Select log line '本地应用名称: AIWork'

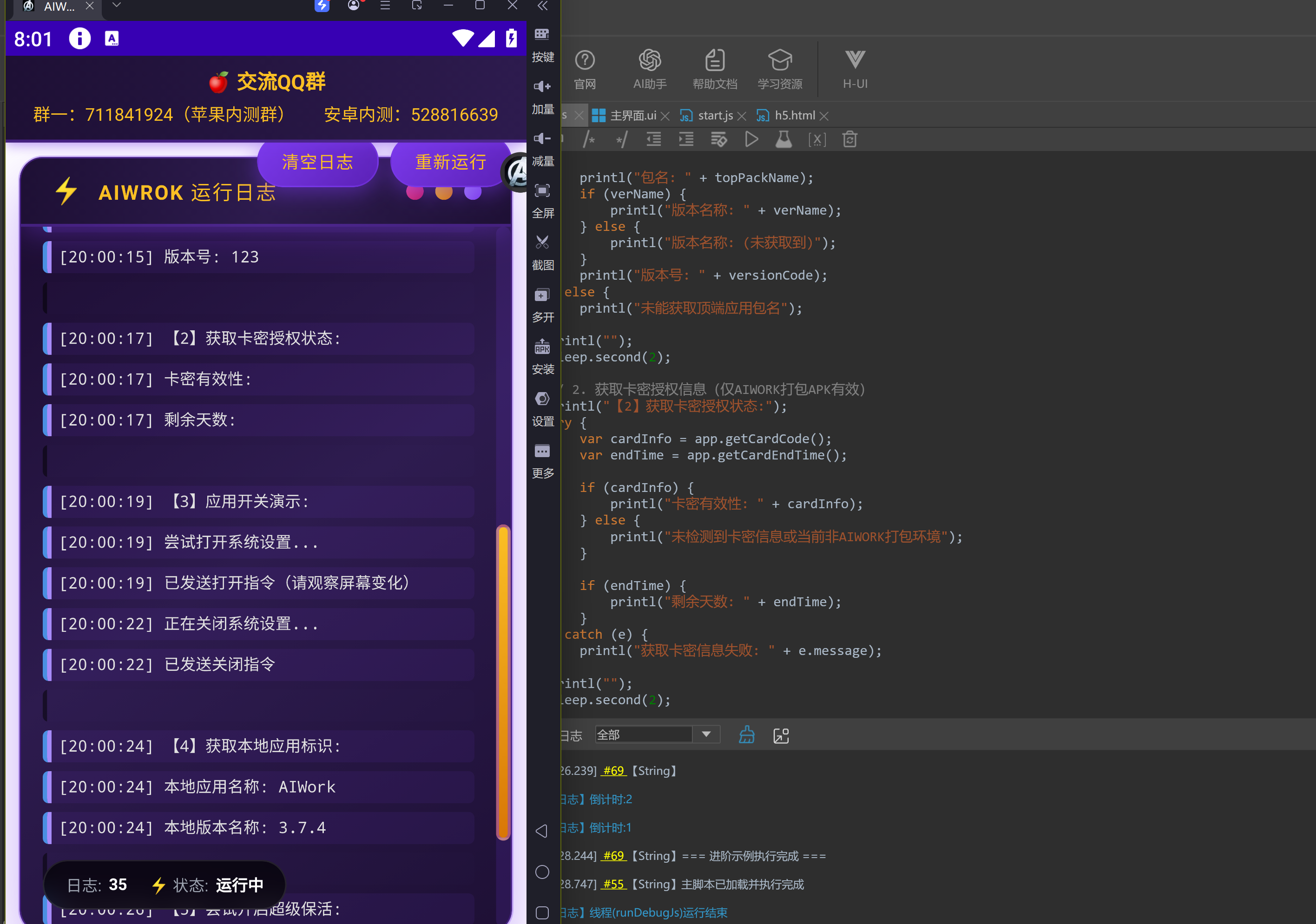(258, 787)
